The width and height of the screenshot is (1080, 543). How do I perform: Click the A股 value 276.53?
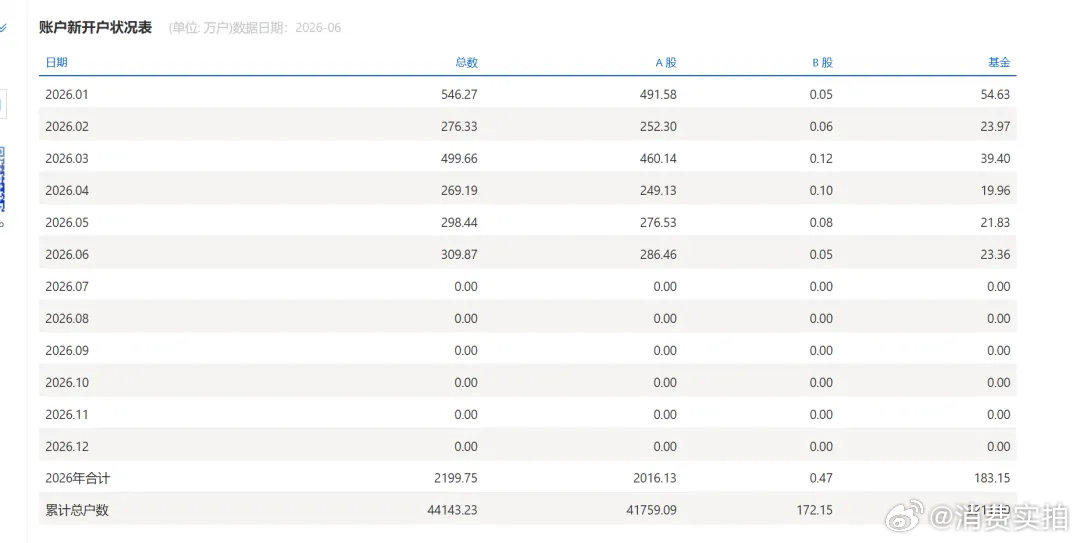tap(658, 223)
